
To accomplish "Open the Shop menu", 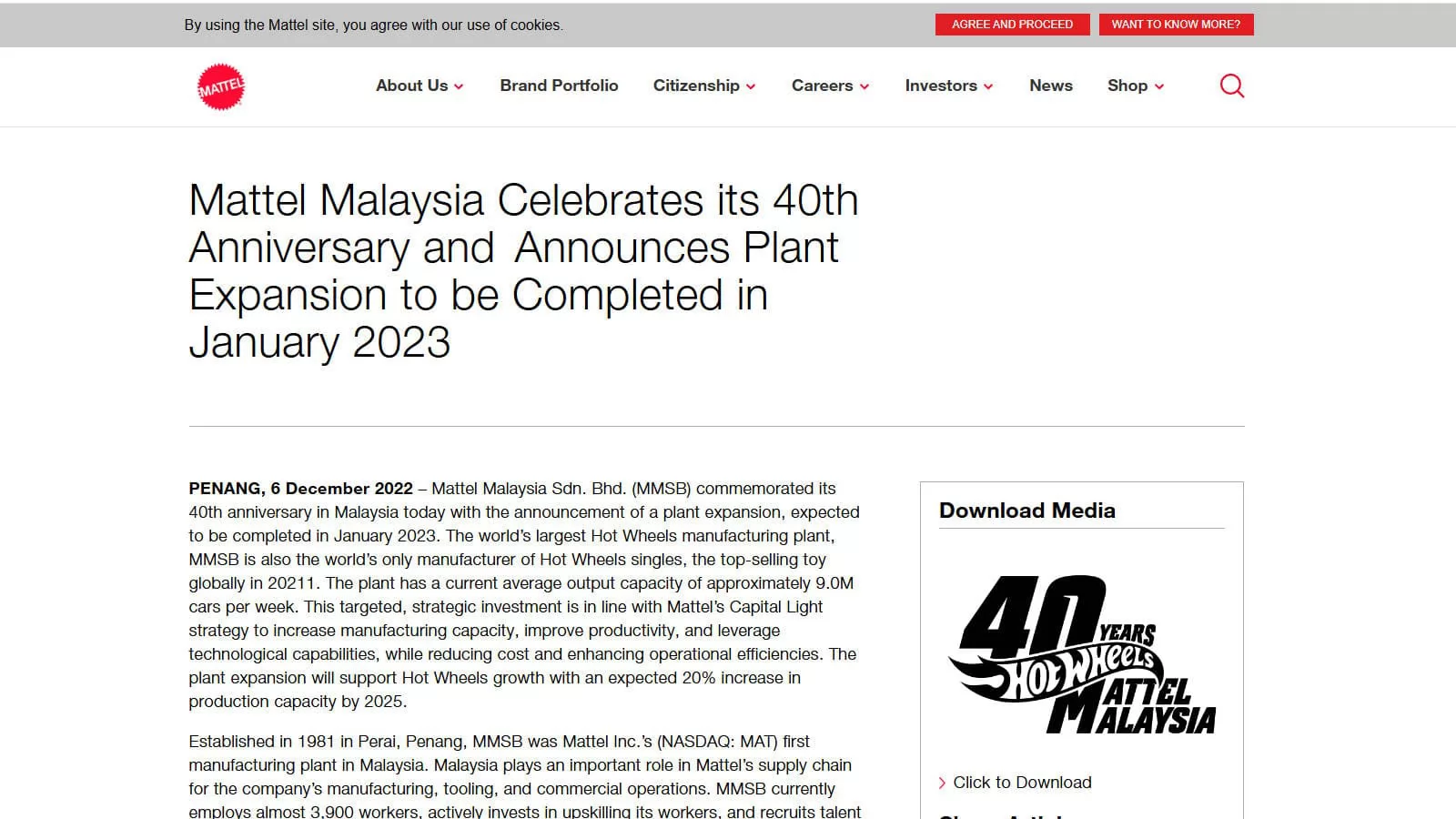I will (1127, 86).
